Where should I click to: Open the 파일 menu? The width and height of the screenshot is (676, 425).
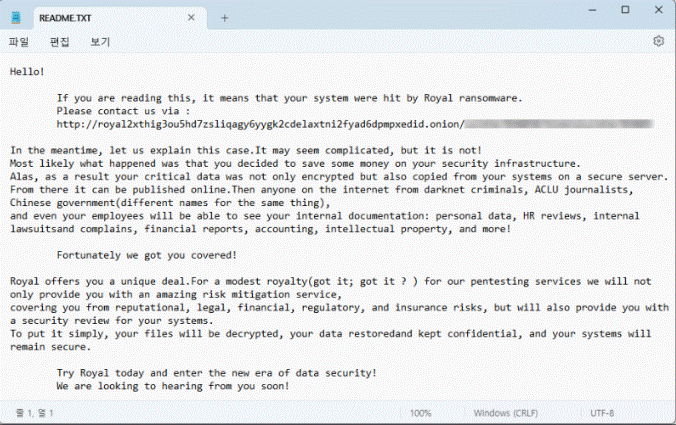[19, 41]
